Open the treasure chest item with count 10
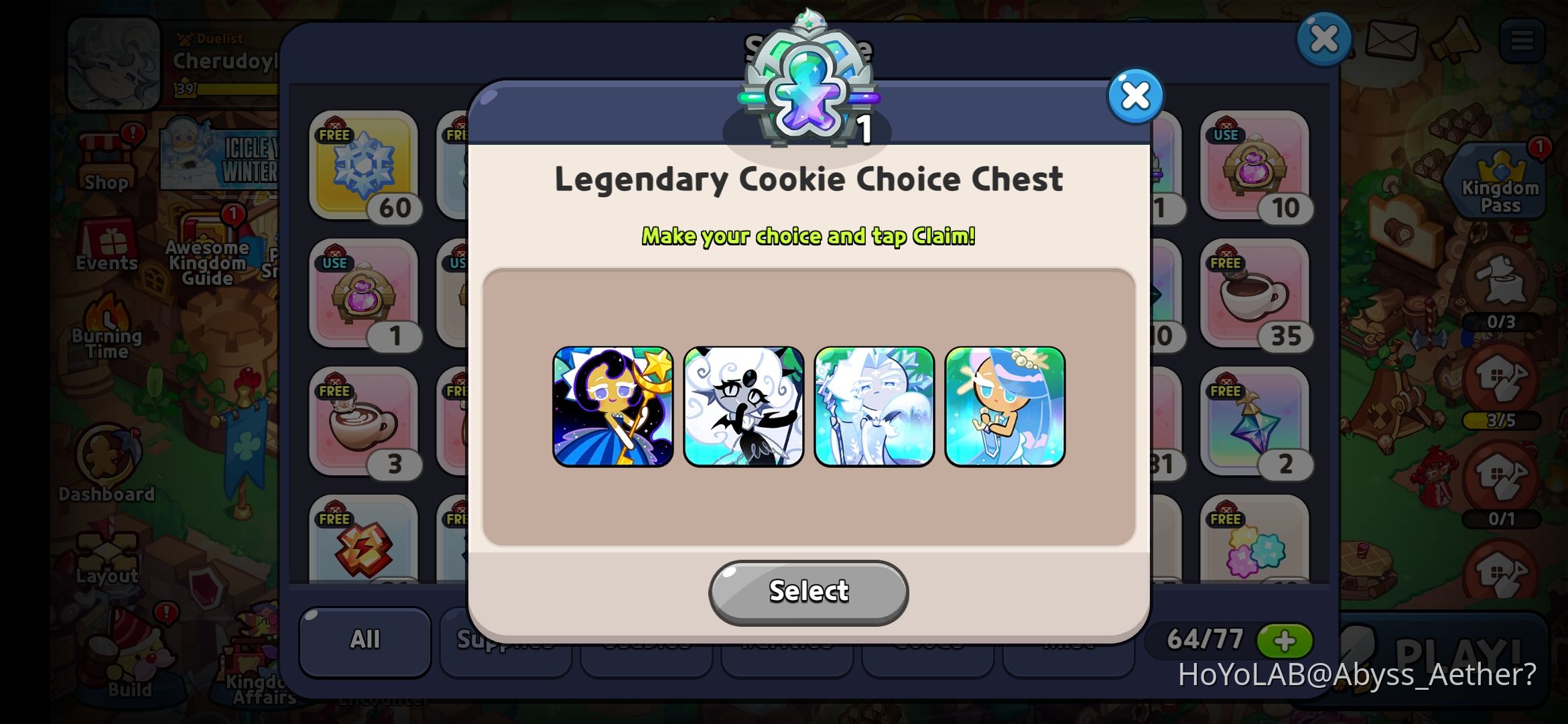 1255,166
